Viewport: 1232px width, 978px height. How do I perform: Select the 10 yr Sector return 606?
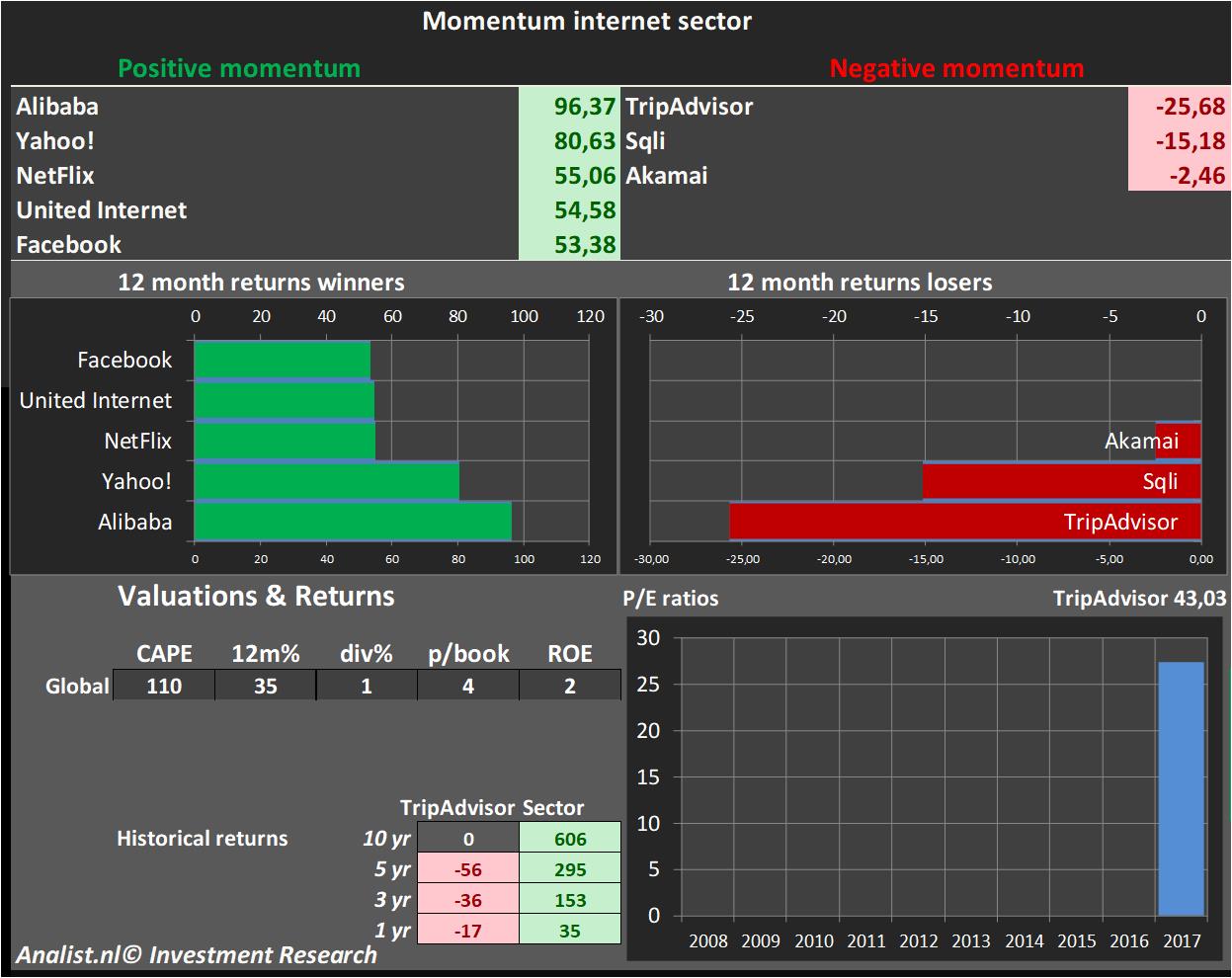pyautogui.click(x=570, y=839)
